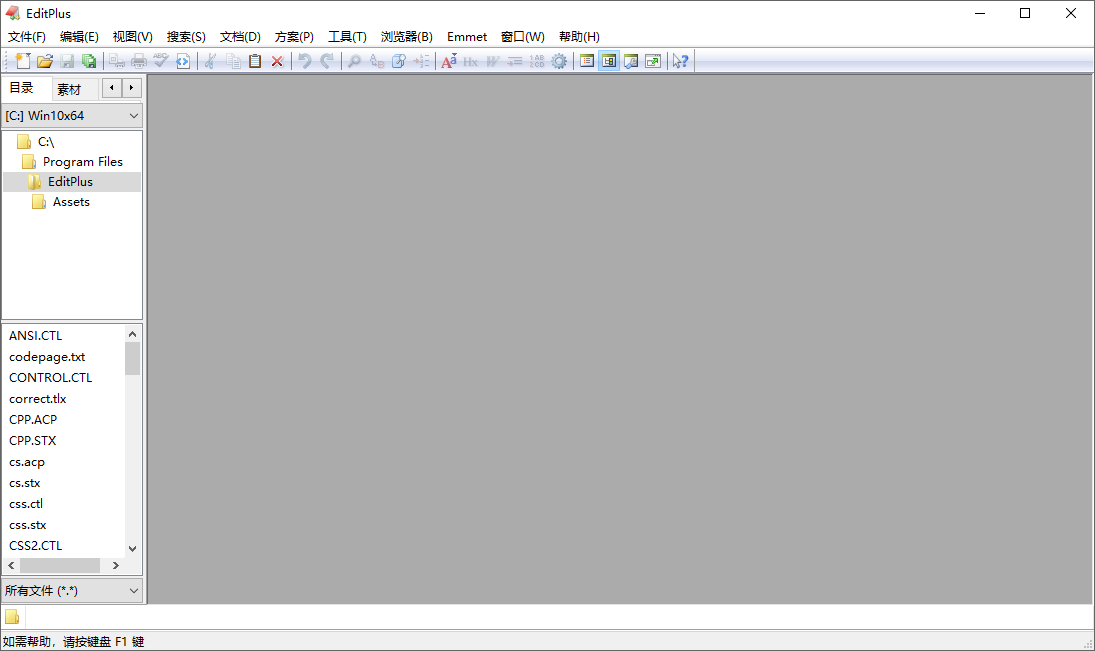Open the Find tool via magnifier icon
Image resolution: width=1095 pixels, height=651 pixels.
click(x=353, y=61)
